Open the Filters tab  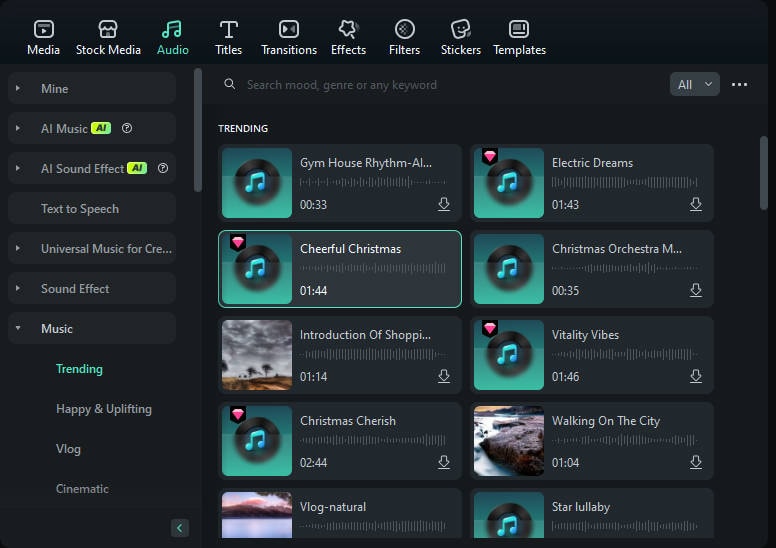(404, 38)
